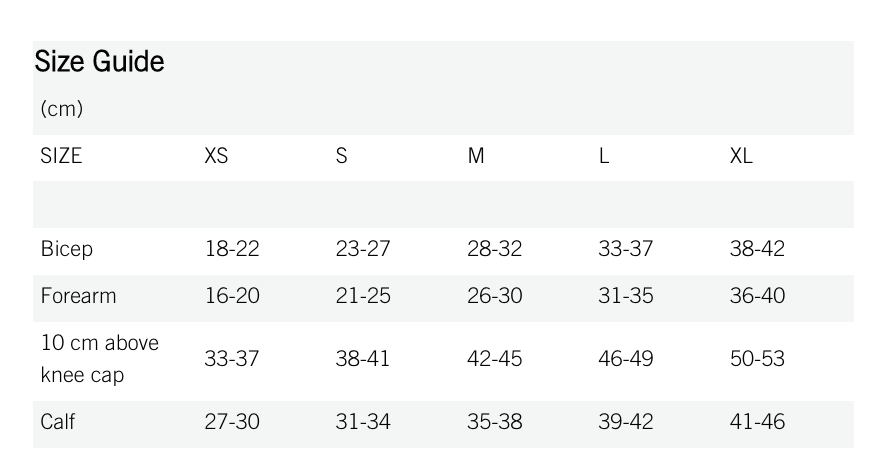Click the Forearm row label
The width and height of the screenshot is (886, 466).
78,296
